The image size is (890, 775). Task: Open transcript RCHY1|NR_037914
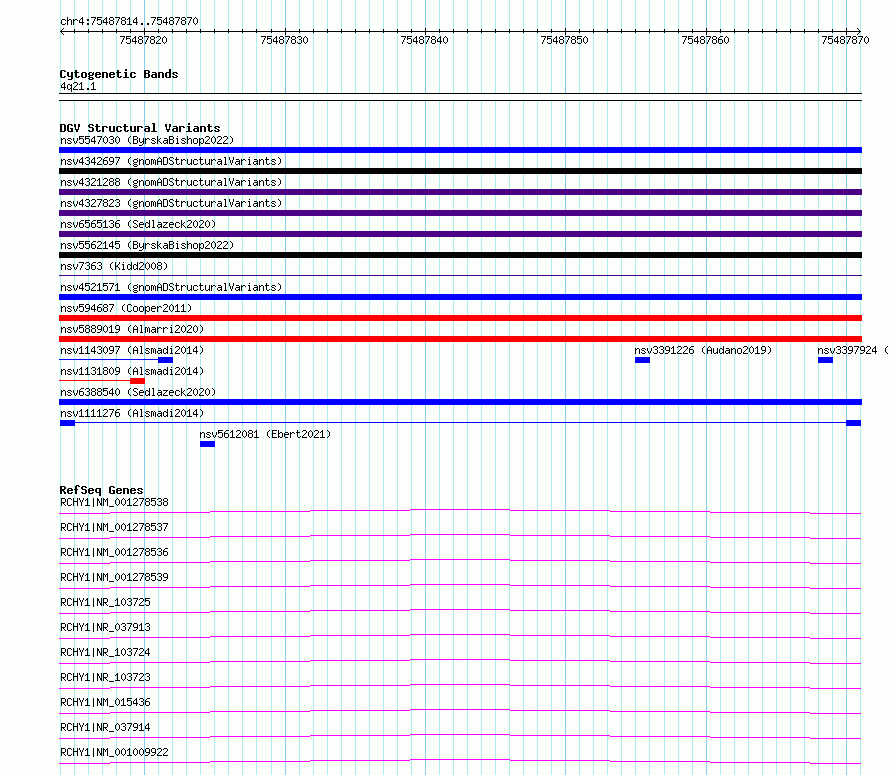(x=106, y=727)
